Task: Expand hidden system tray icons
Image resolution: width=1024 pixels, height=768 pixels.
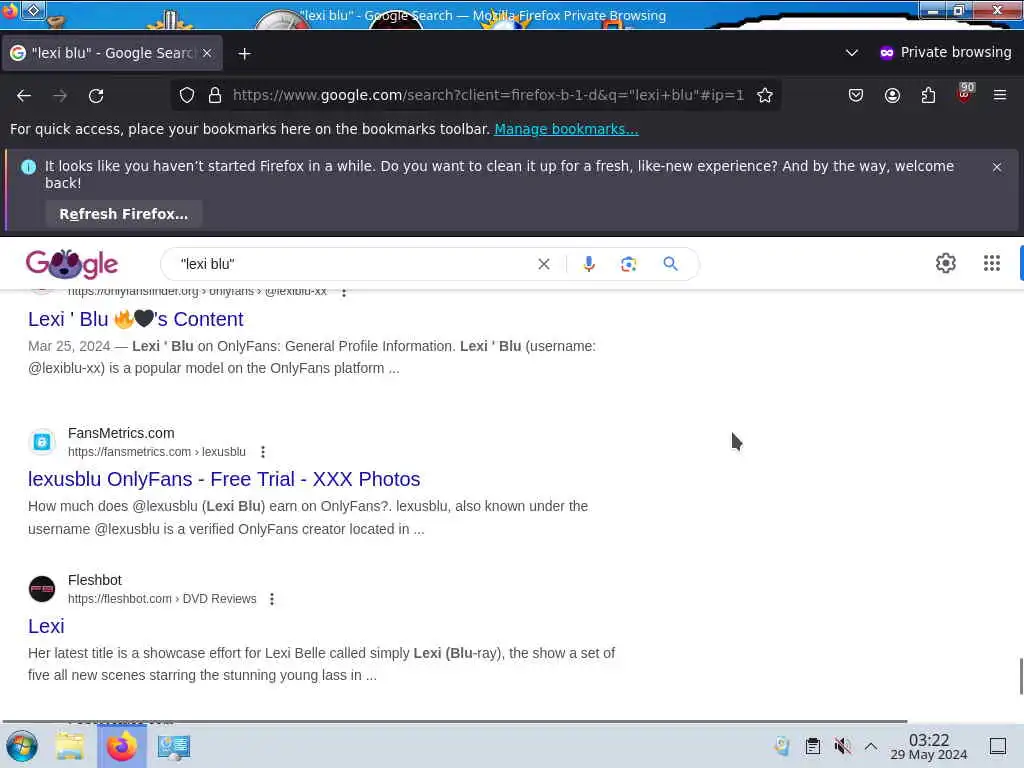Action: (871, 746)
